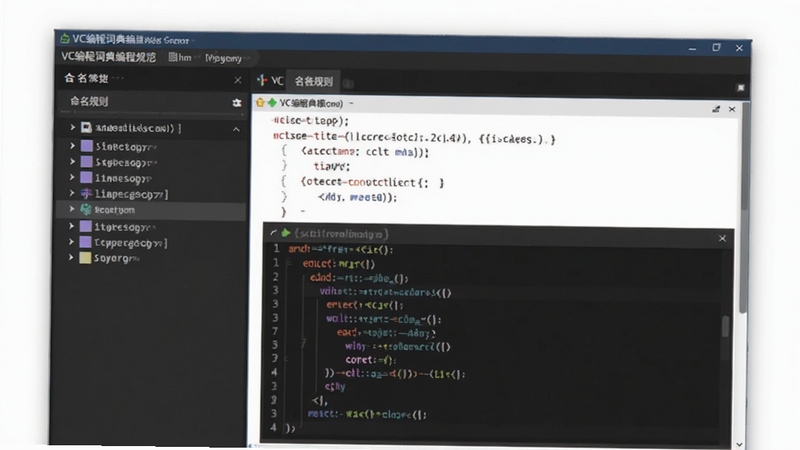Screen dimensions: 800x450
Task: Collapse the tree using the up chevron
Action: (236, 130)
